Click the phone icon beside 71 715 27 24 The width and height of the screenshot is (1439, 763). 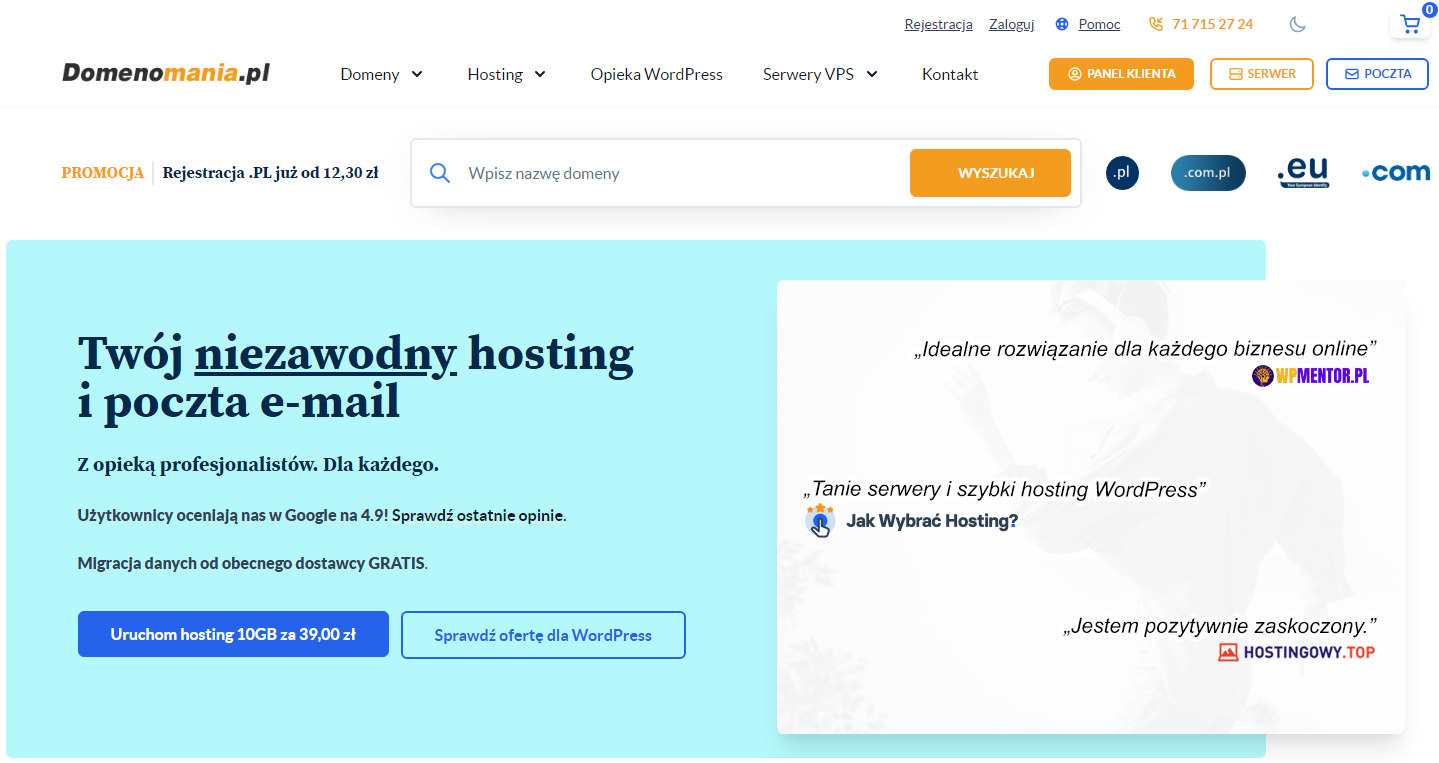coord(1156,24)
